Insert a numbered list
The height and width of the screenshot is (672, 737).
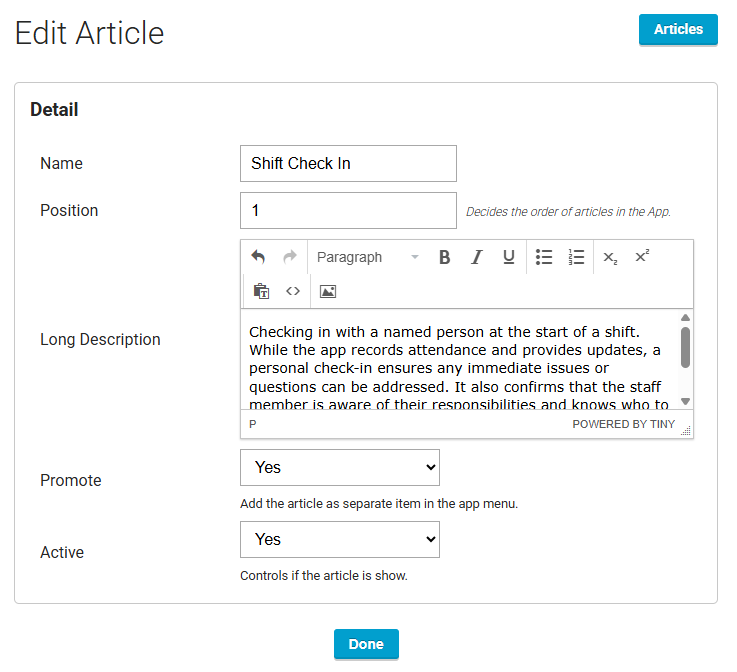576,257
